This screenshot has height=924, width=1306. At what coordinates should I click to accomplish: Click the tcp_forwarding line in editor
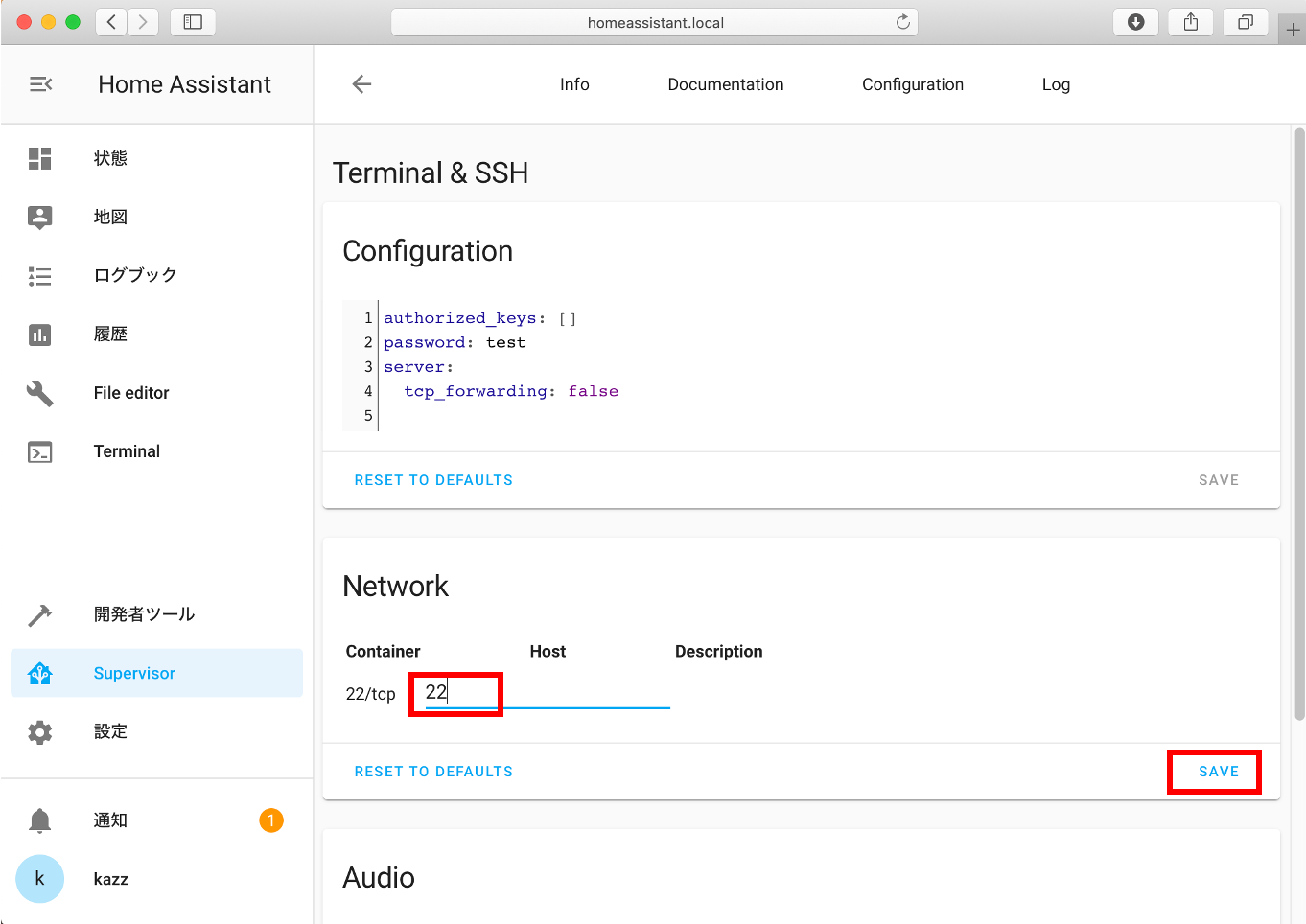[x=511, y=391]
